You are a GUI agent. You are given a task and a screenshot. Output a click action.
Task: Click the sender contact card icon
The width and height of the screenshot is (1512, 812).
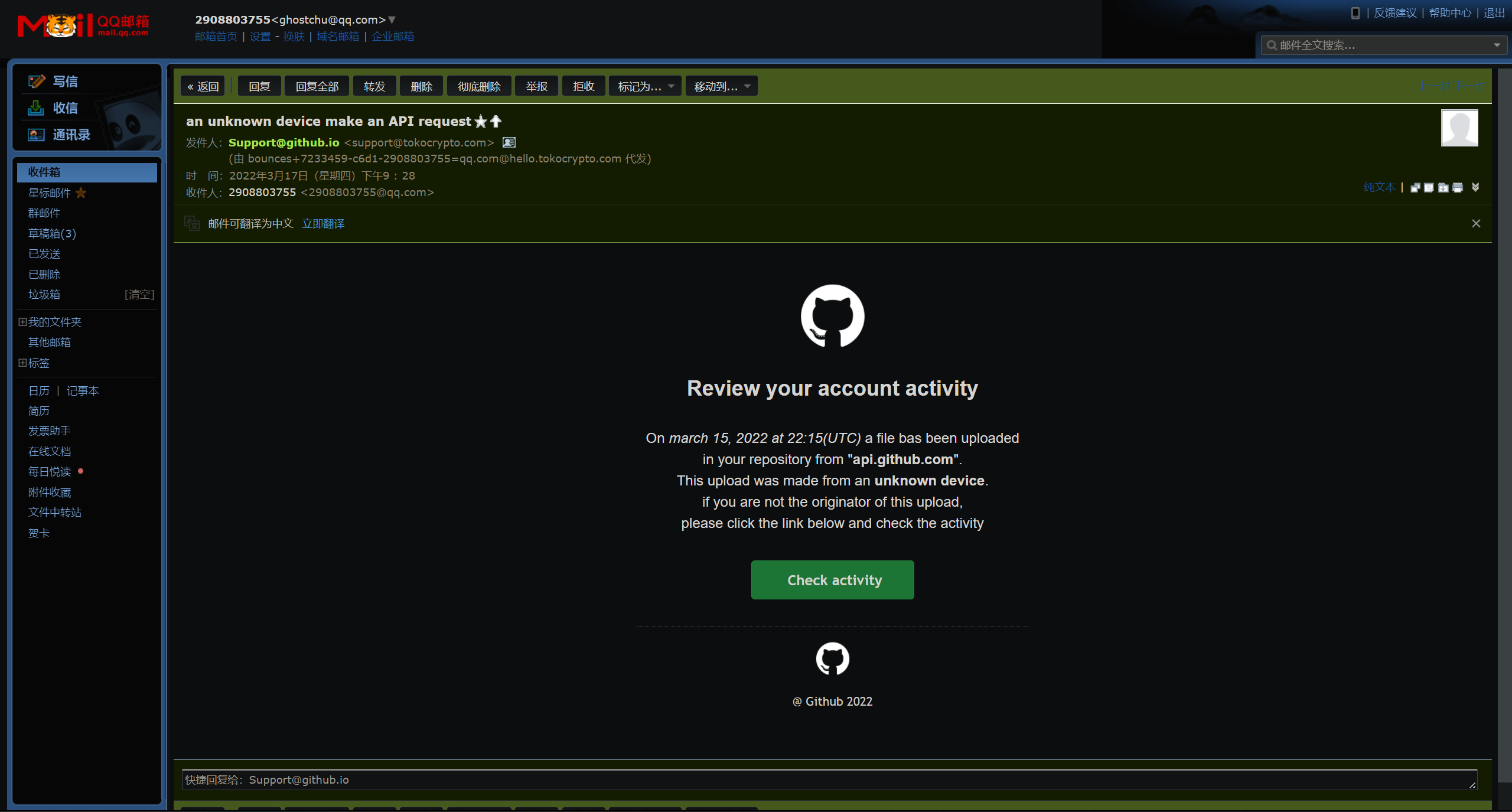[x=509, y=142]
